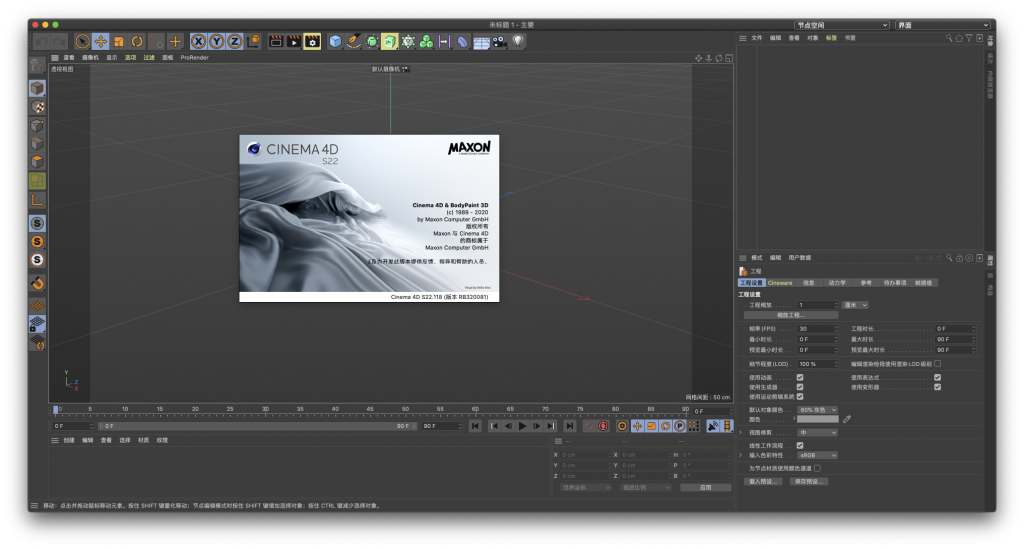Select the Scale tool
Screen dimensions: 1024x549
[x=119, y=42]
